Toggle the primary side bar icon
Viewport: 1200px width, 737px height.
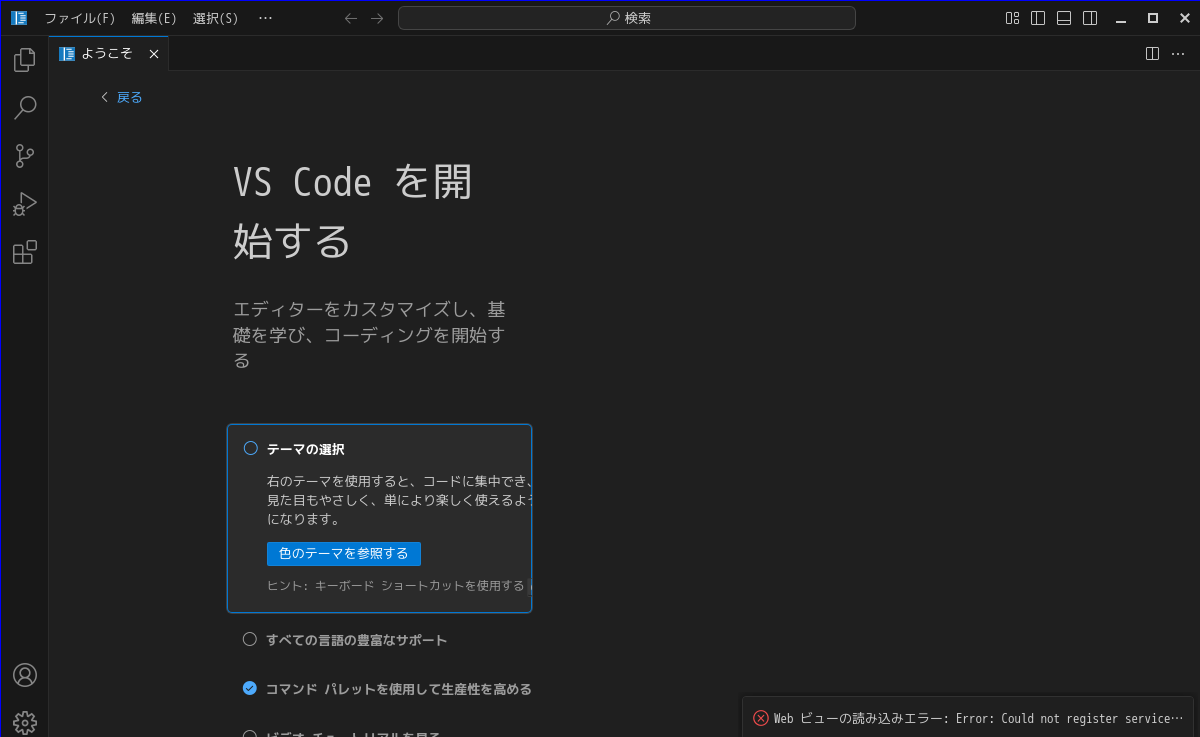tap(1038, 18)
